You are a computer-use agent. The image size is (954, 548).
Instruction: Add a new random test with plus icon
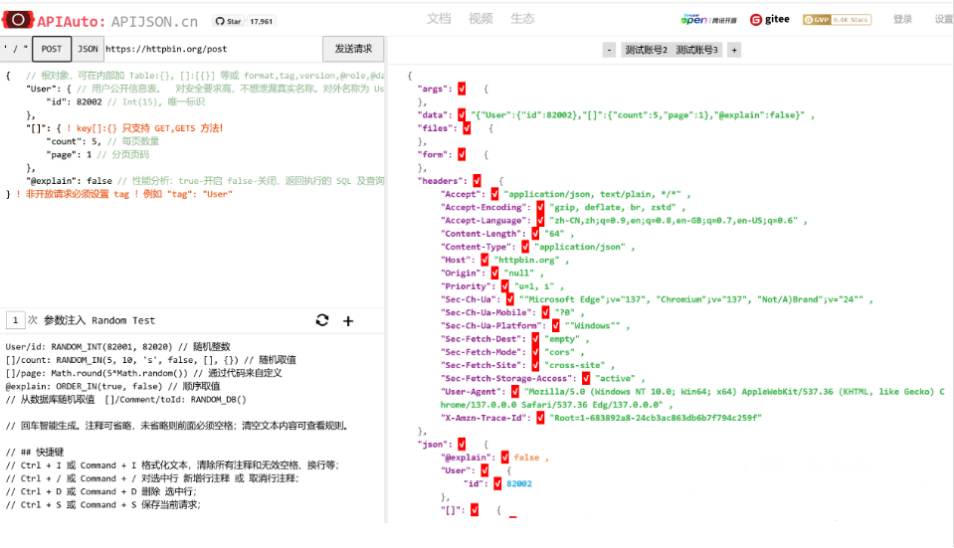point(348,321)
